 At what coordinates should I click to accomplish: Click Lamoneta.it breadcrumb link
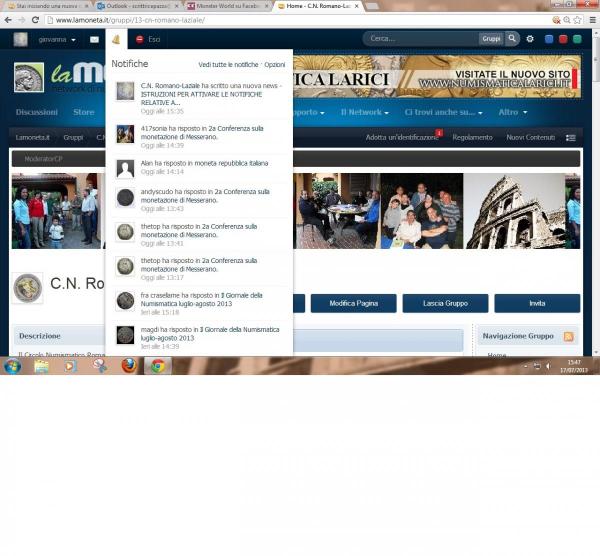click(33, 137)
